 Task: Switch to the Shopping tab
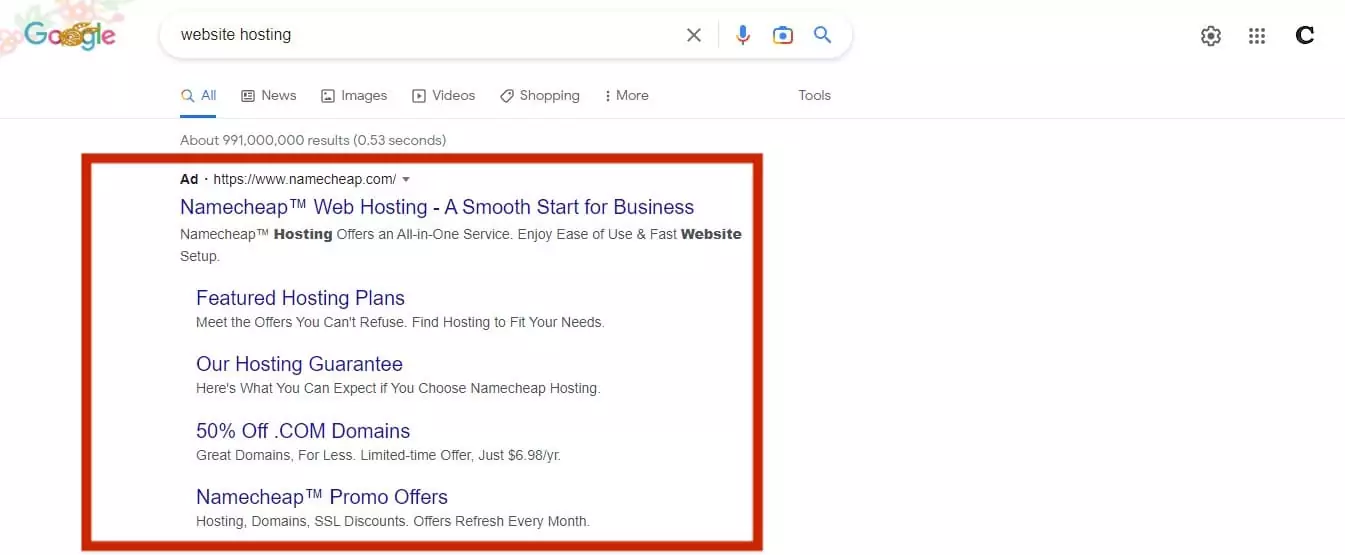(x=539, y=96)
